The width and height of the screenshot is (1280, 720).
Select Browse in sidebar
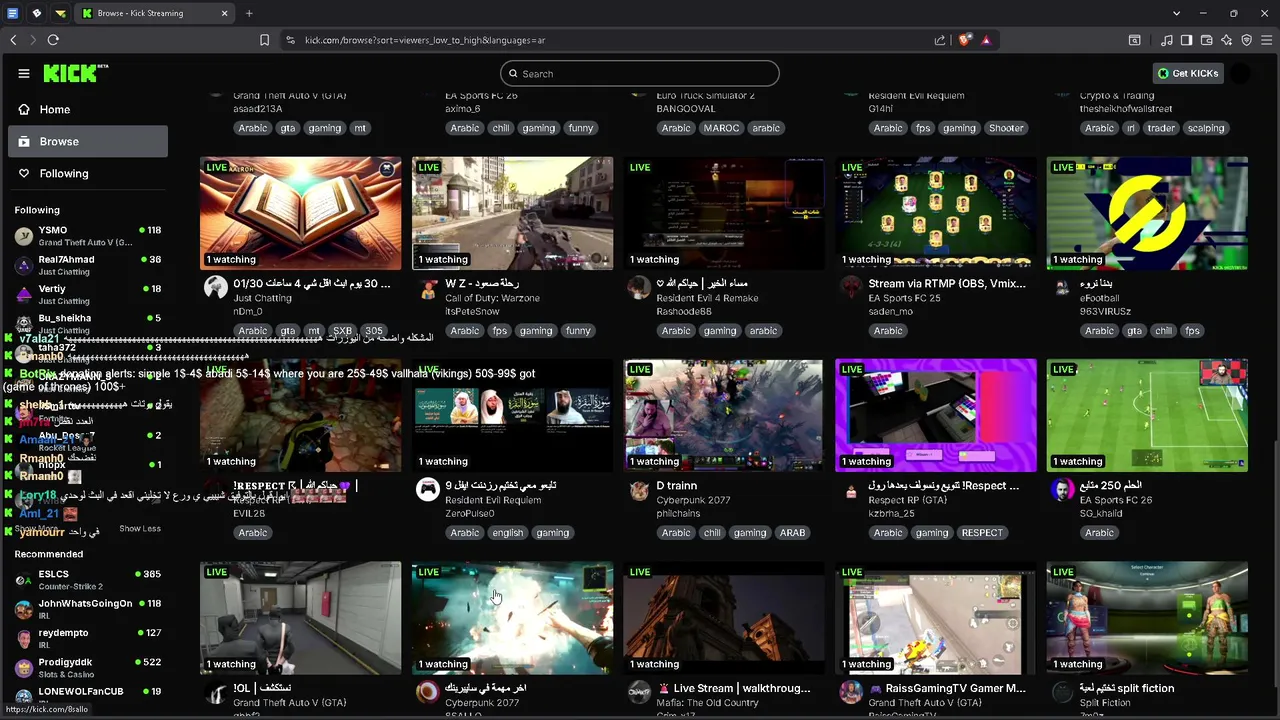(x=88, y=141)
